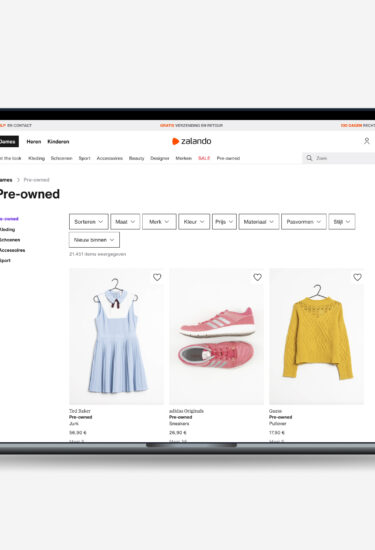Image resolution: width=375 pixels, height=550 pixels.
Task: Open the Maat filter dropdown
Action: [x=125, y=222]
